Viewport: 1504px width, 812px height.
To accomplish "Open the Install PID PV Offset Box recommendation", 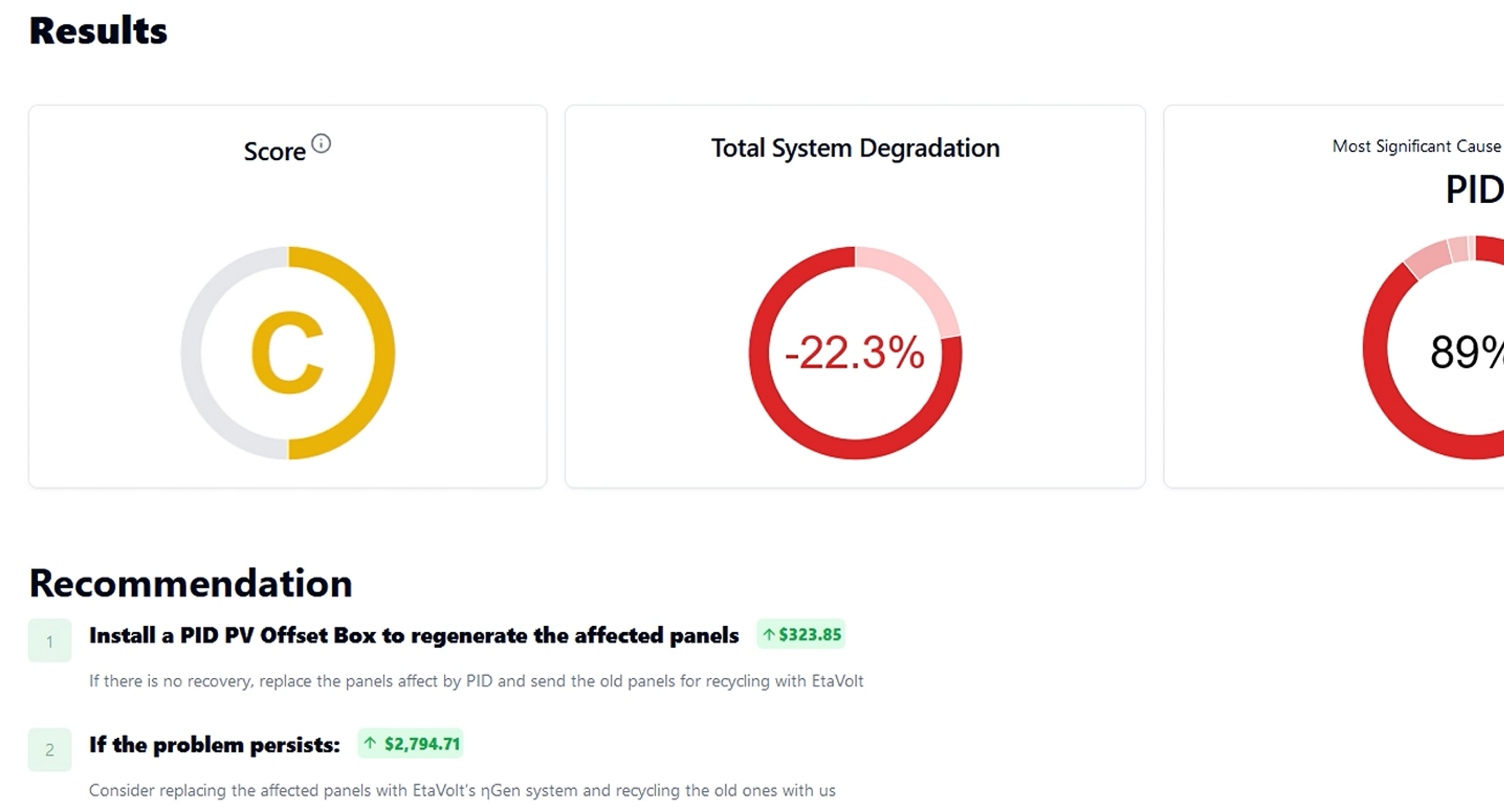I will click(x=414, y=635).
